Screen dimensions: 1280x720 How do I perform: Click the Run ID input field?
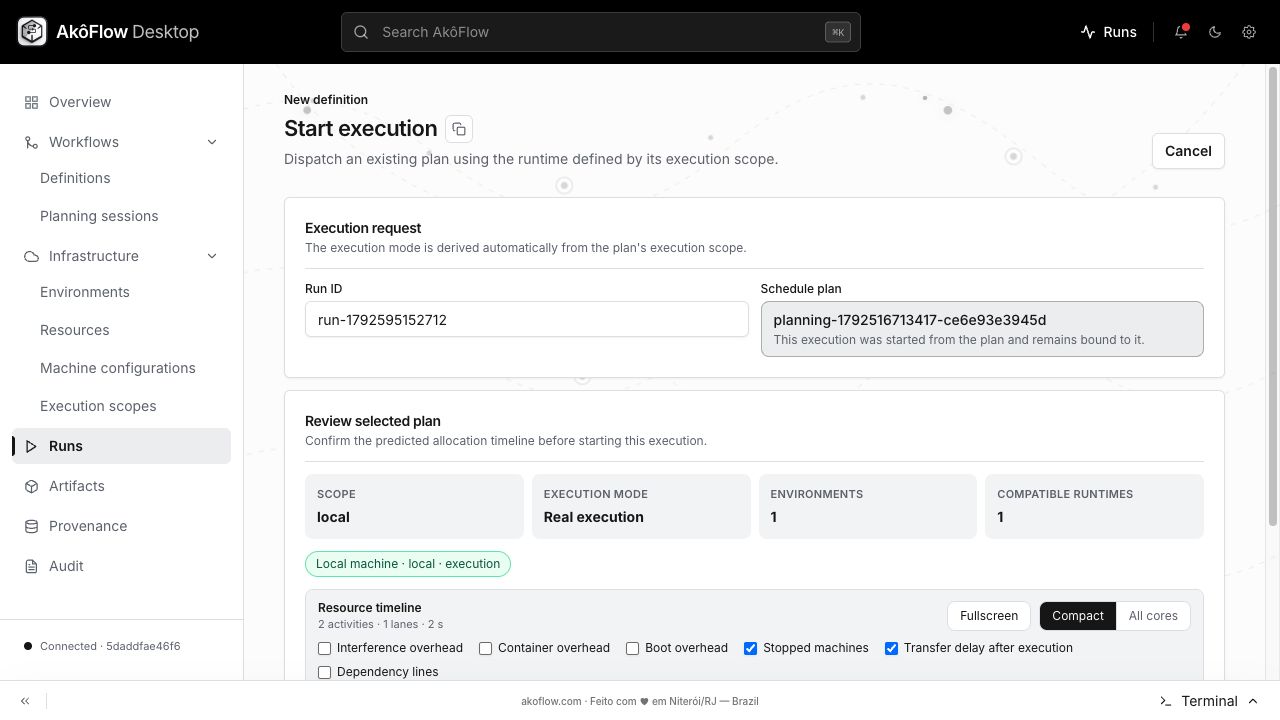click(527, 320)
